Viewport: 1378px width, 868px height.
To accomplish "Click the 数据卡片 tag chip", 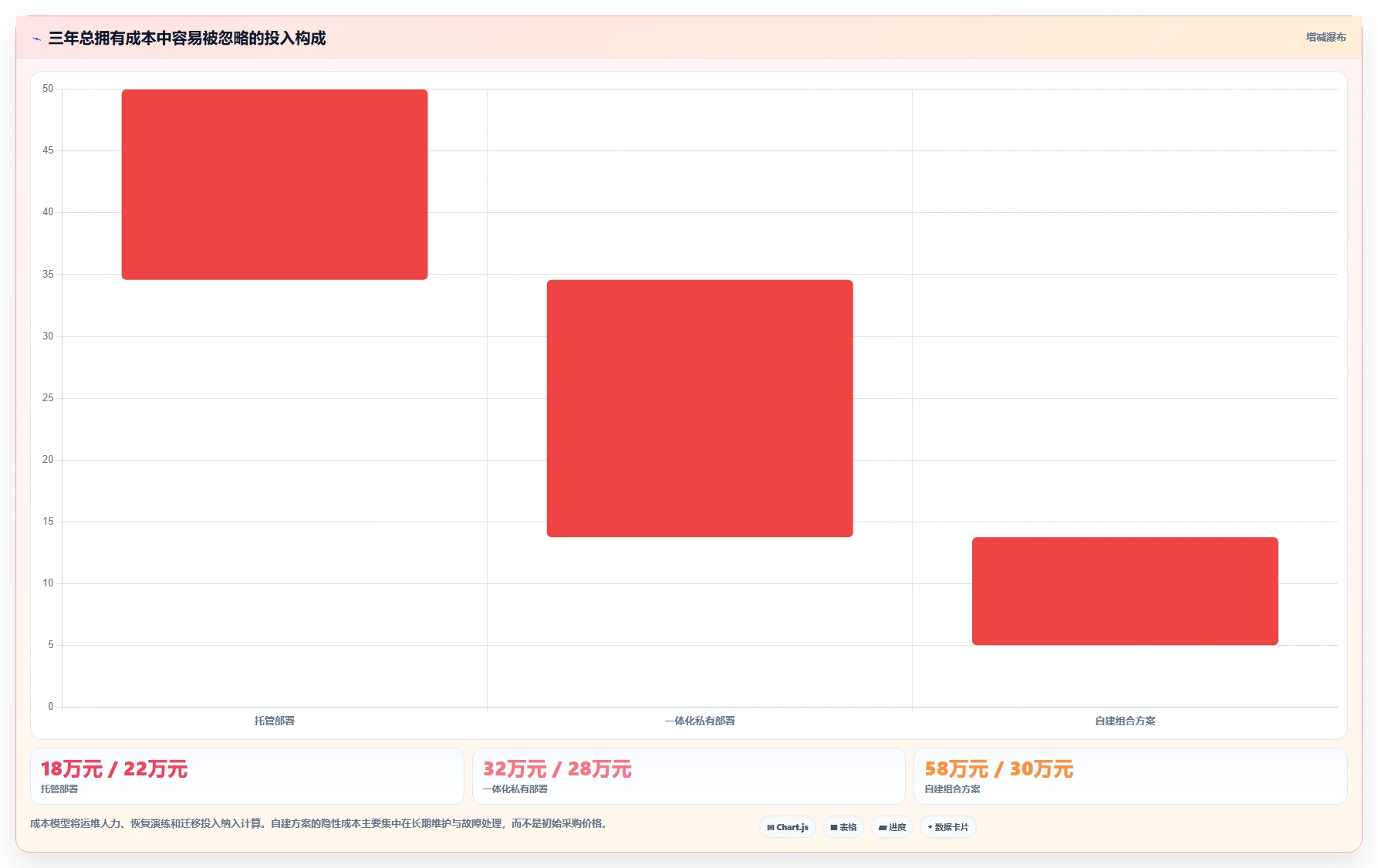I will [948, 827].
